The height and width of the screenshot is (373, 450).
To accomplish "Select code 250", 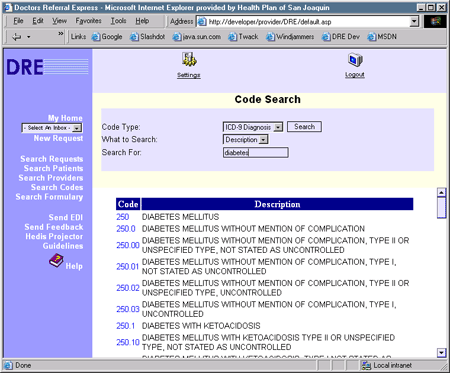I will (123, 217).
